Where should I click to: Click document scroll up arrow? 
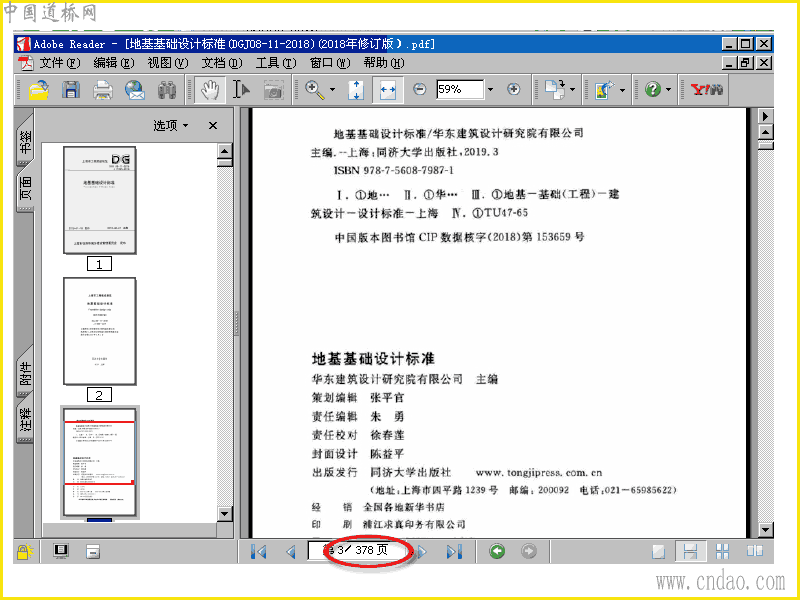click(x=765, y=132)
